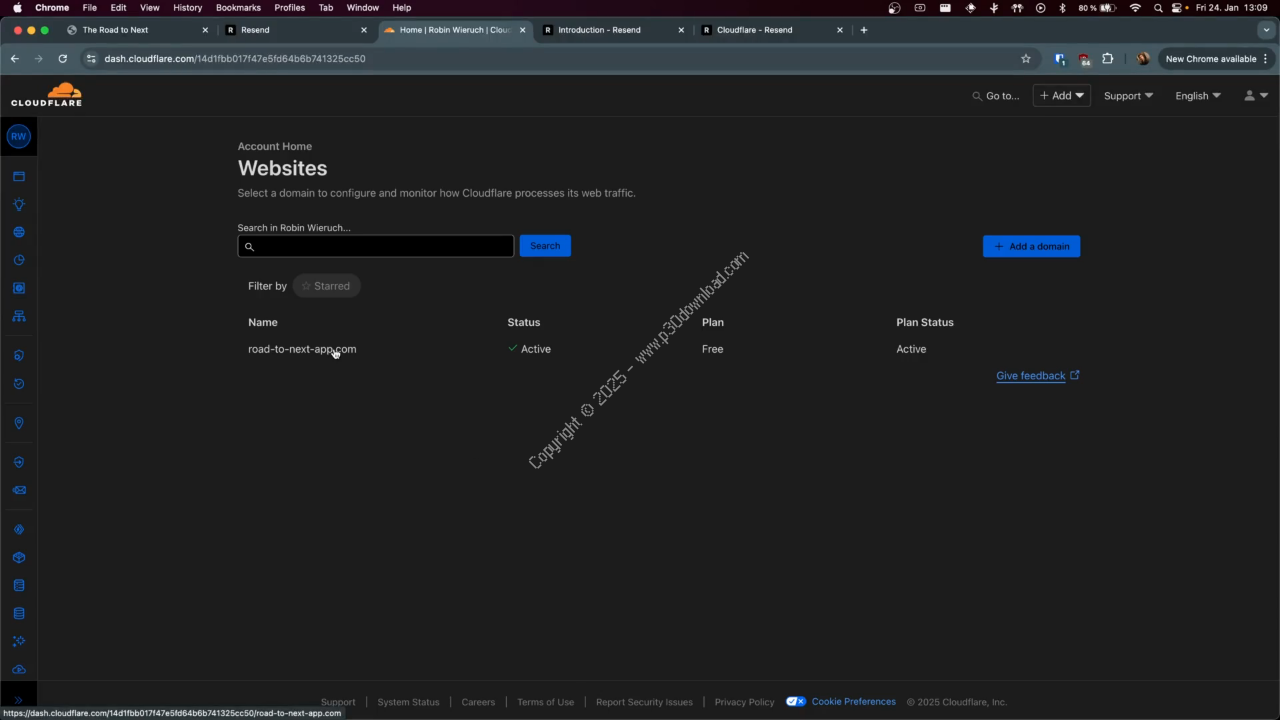
Task: Open the Give feedback link
Action: coord(1031,376)
